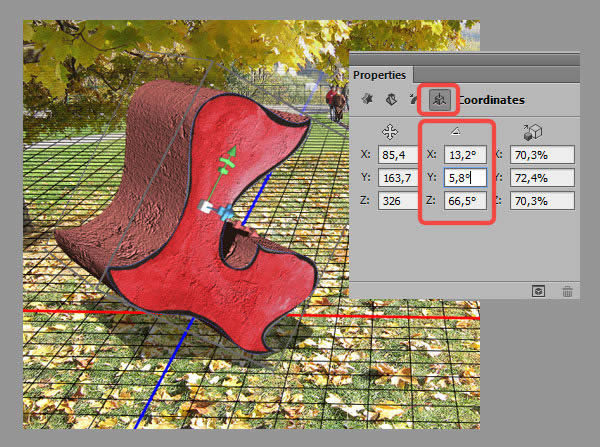Screen dimensions: 600x447
Task: Click the Move position arrows icon
Action: [x=390, y=131]
